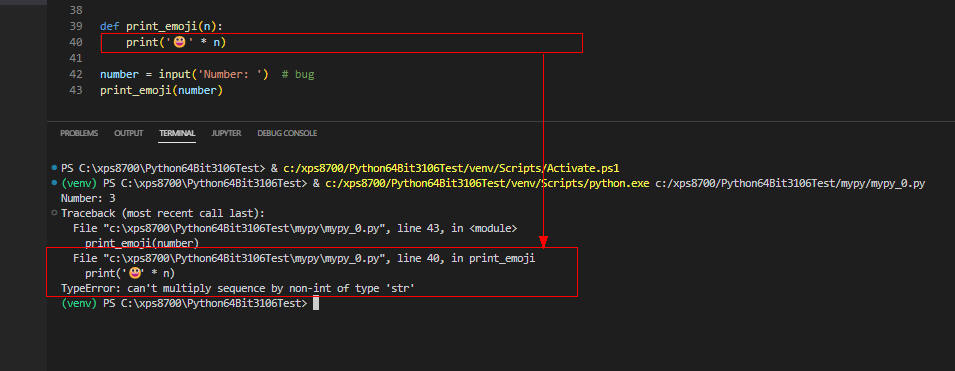Open the JUPYTER panel tab
This screenshot has width=955, height=371.
[x=226, y=133]
